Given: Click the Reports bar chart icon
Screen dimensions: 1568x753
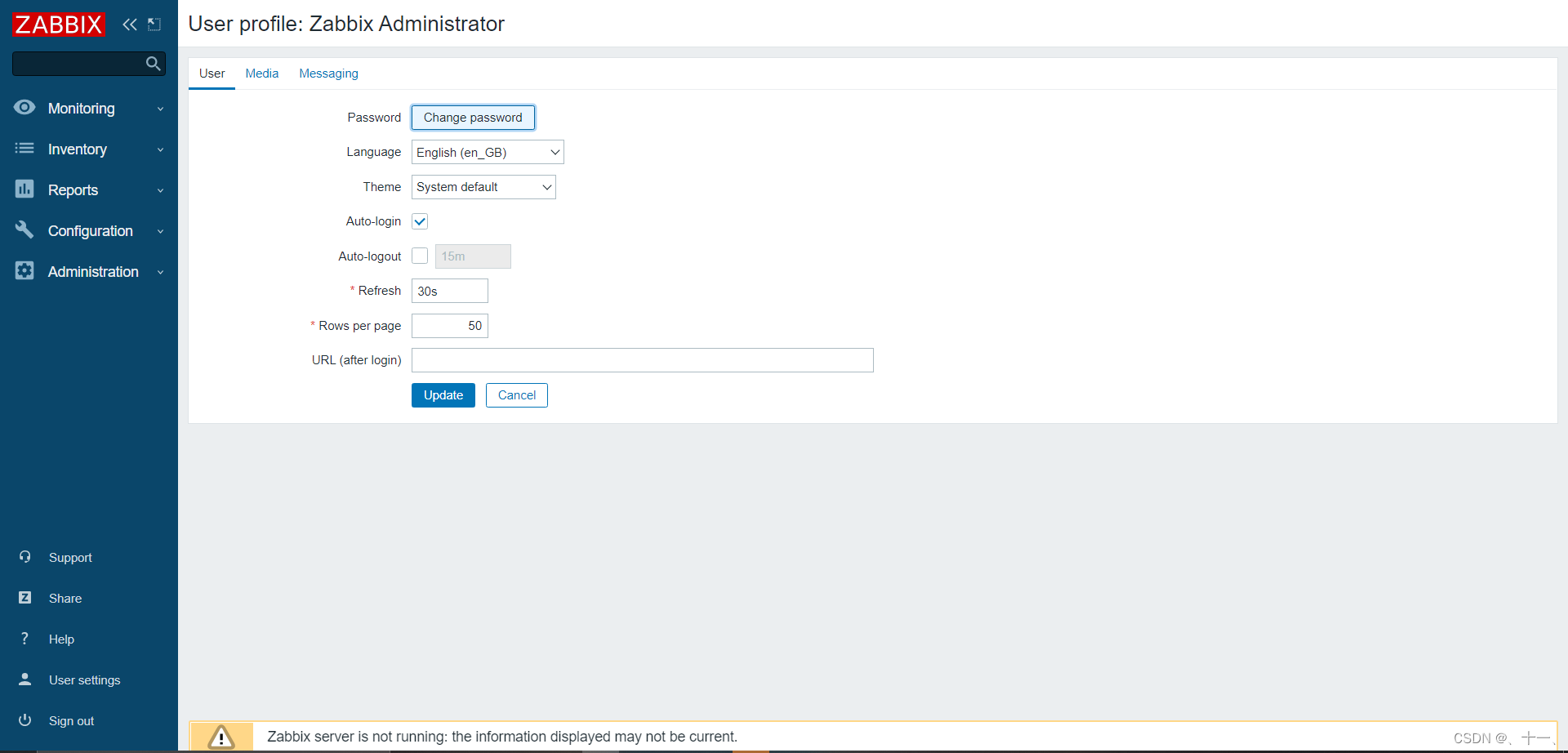Looking at the screenshot, I should [24, 189].
